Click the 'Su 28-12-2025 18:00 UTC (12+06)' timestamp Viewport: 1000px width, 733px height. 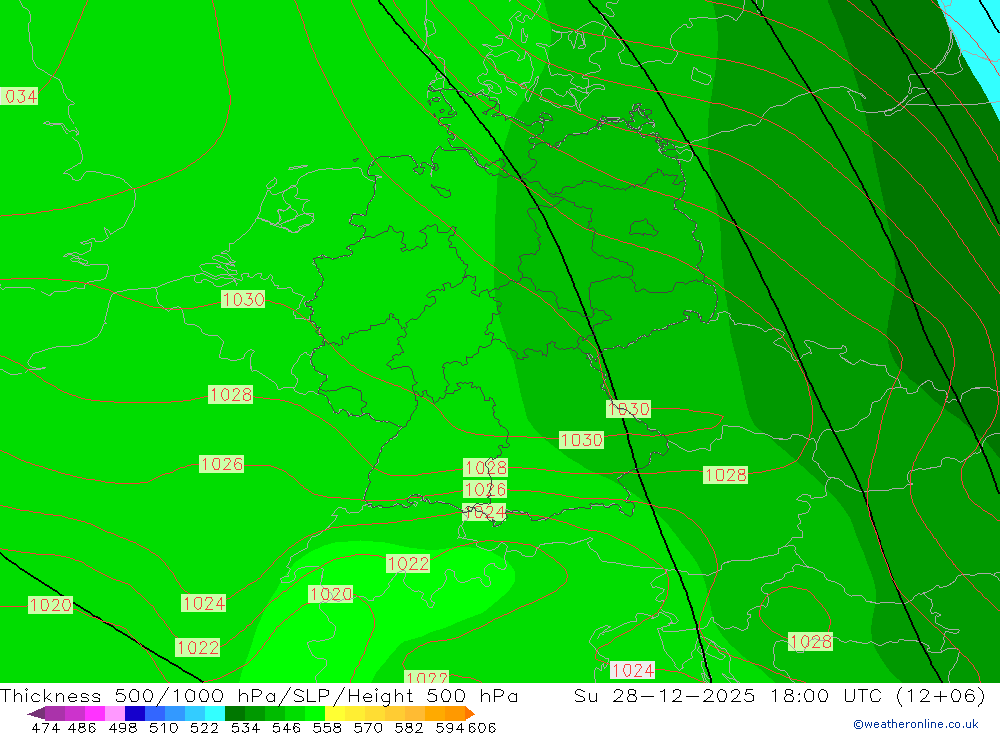click(x=779, y=695)
